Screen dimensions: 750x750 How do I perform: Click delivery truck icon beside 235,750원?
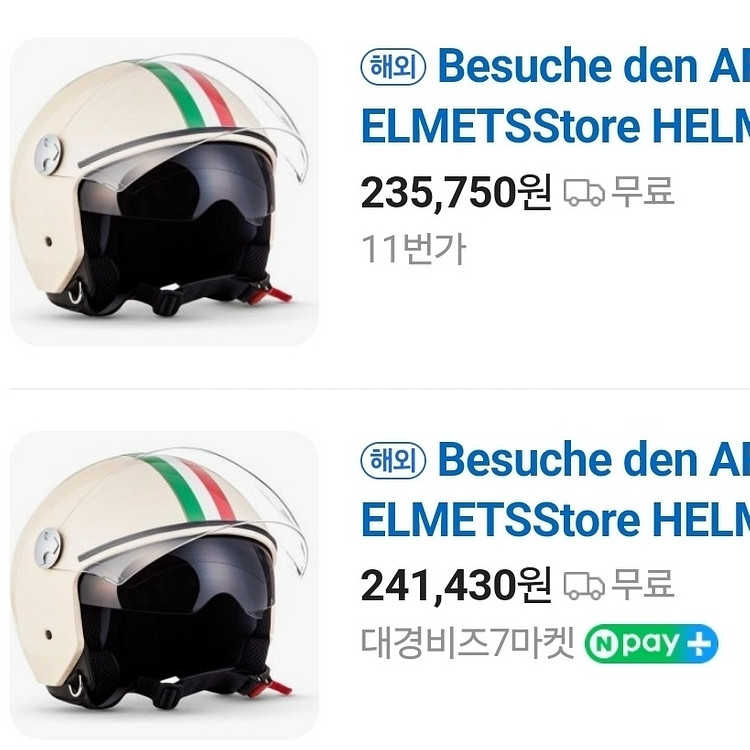coord(584,192)
